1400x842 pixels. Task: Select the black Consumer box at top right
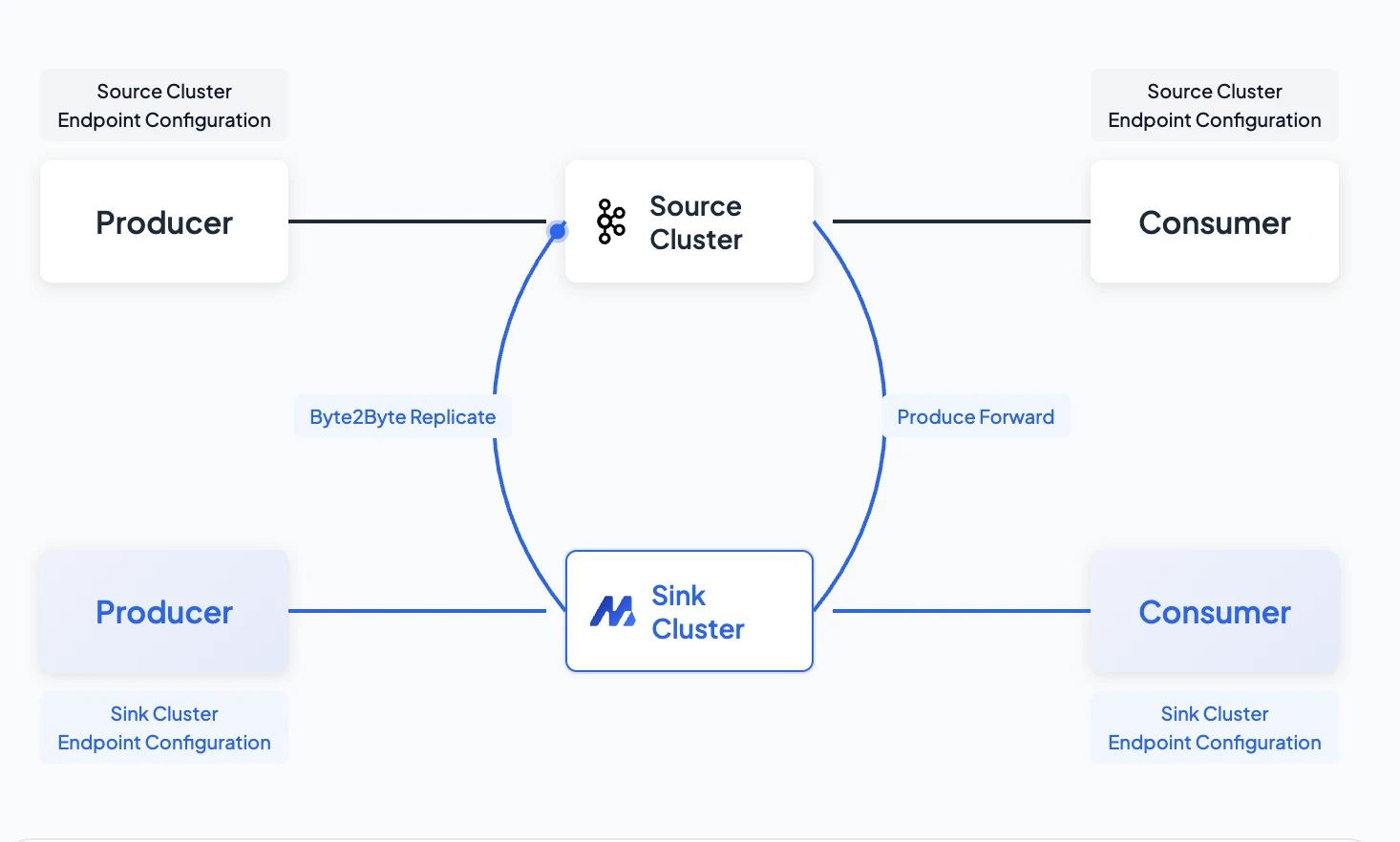[x=1214, y=222]
